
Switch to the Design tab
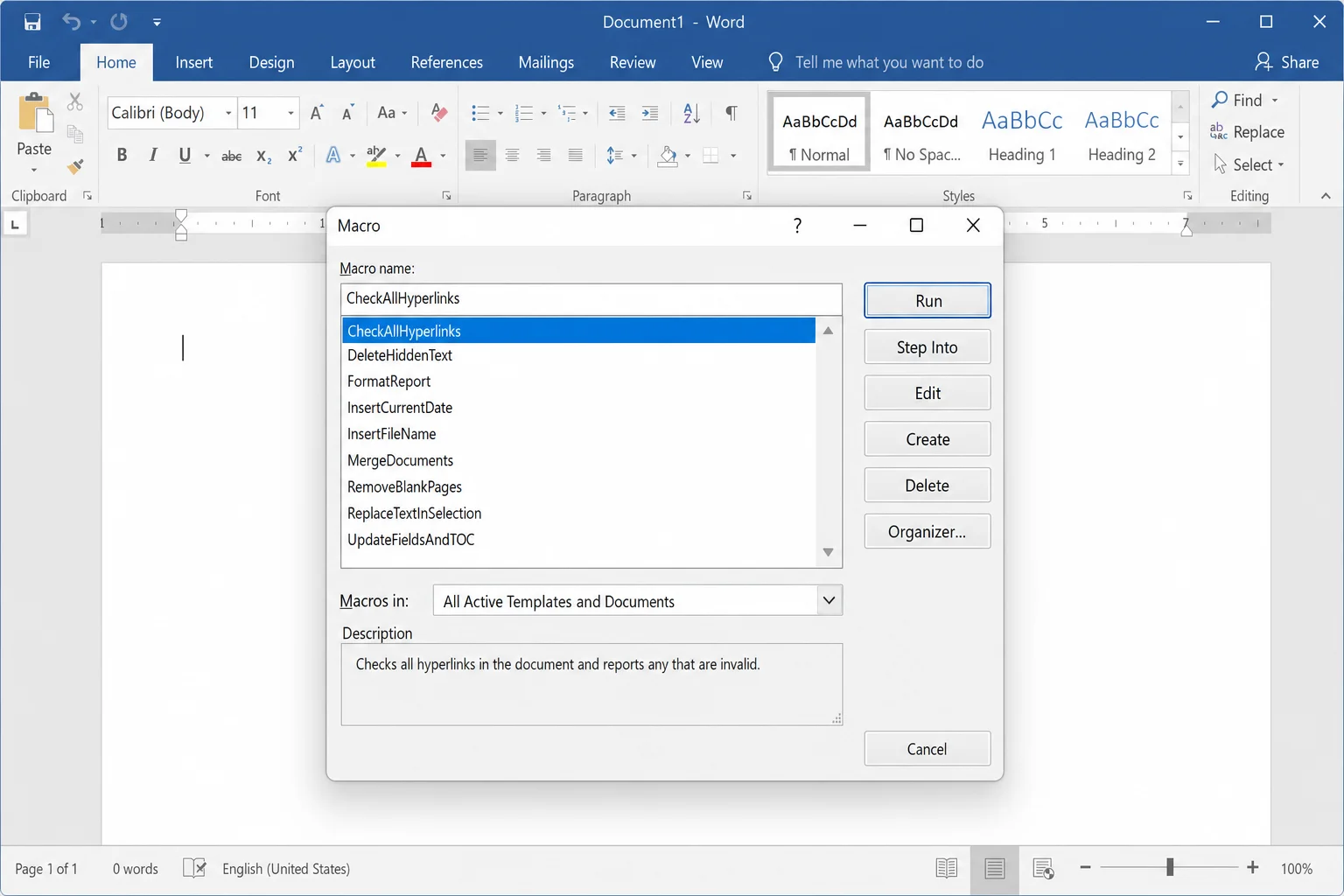271,62
